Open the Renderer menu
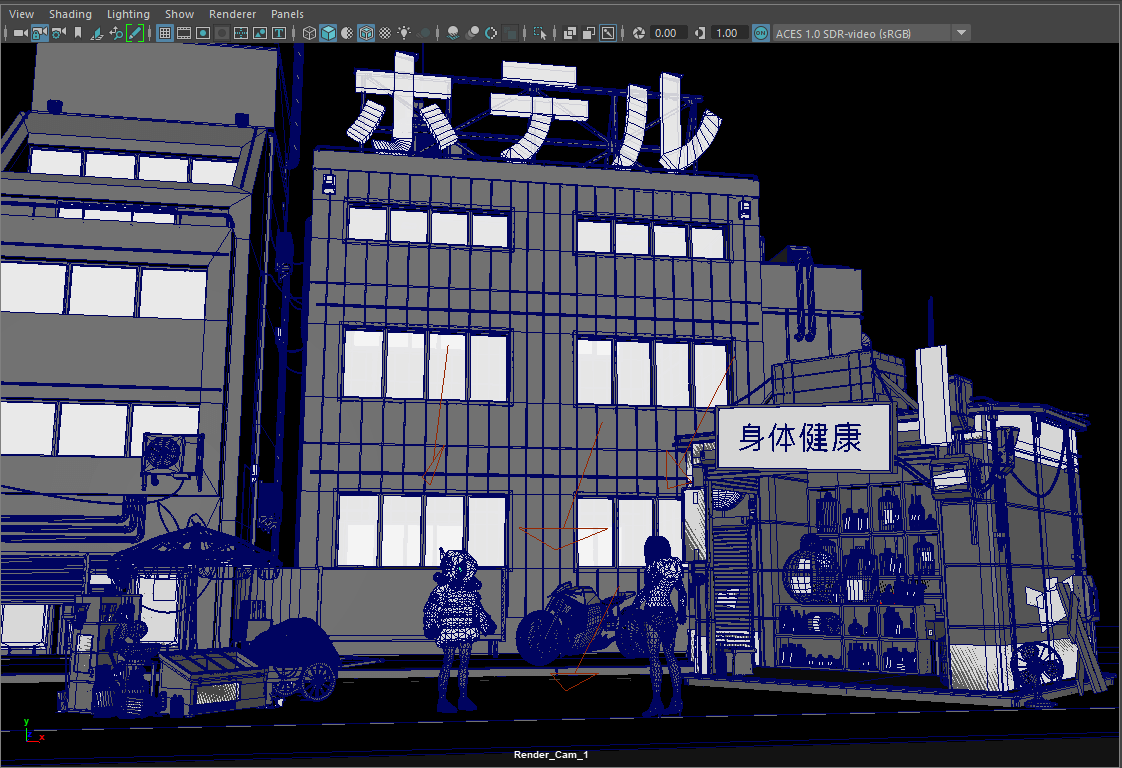The image size is (1122, 768). coord(232,14)
